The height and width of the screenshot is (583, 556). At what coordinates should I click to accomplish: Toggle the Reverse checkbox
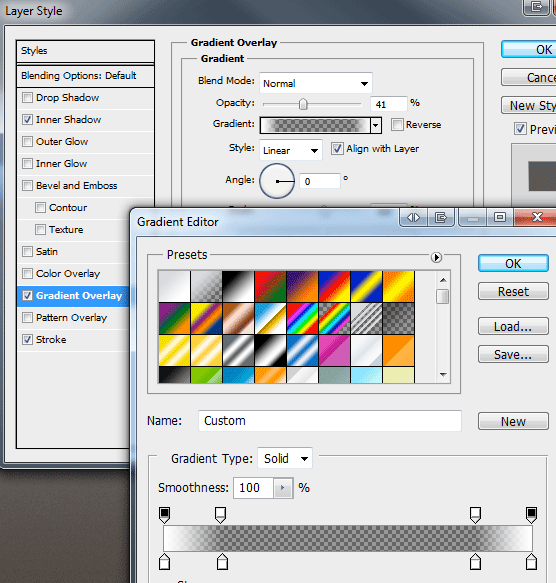397,125
